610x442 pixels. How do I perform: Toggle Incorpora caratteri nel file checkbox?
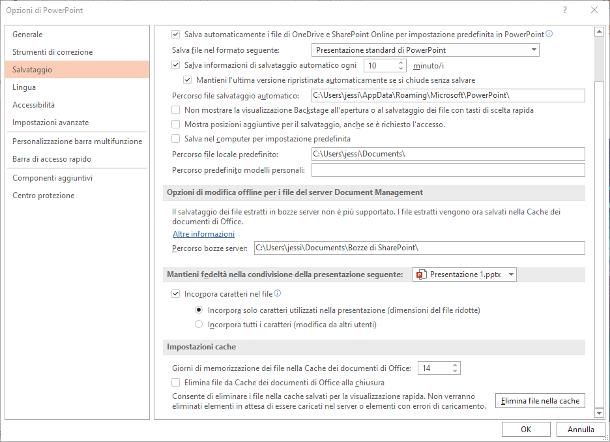click(x=175, y=294)
